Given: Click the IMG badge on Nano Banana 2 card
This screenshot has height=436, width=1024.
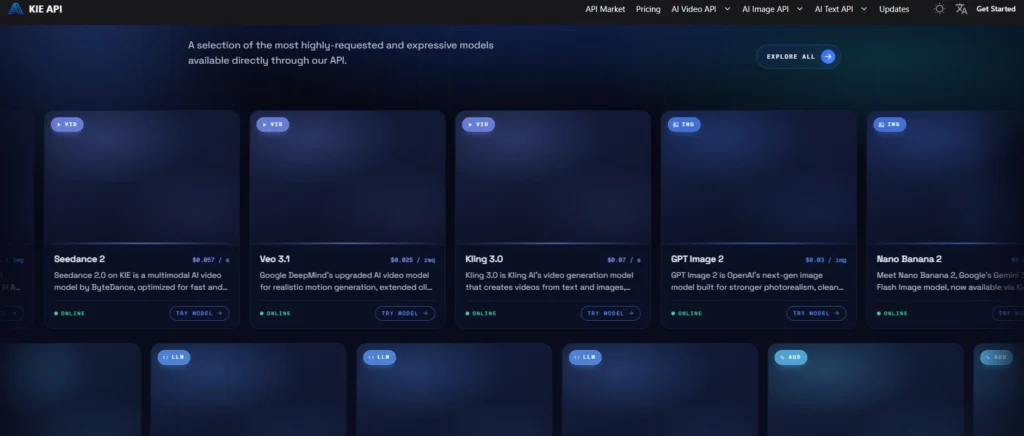Looking at the screenshot, I should coord(890,124).
